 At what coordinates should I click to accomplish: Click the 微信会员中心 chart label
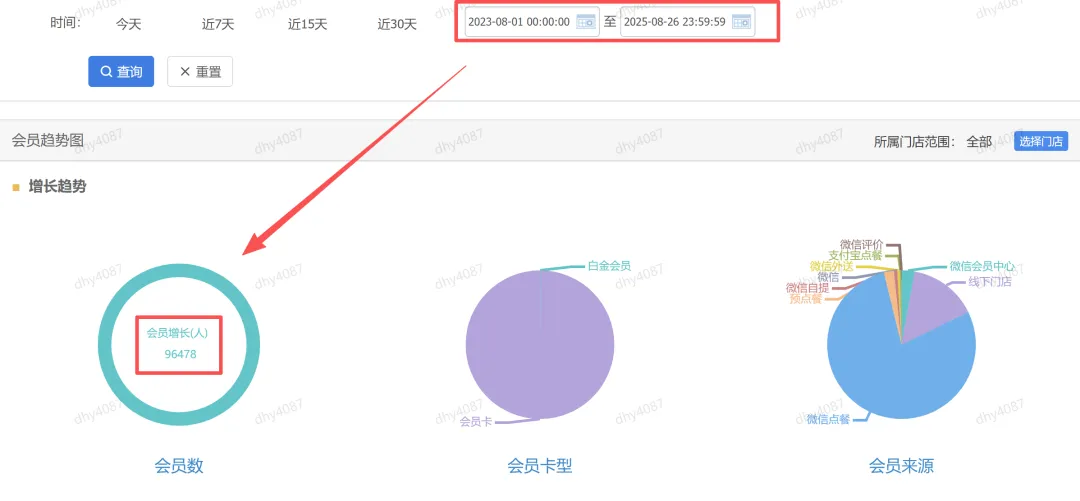(x=982, y=266)
